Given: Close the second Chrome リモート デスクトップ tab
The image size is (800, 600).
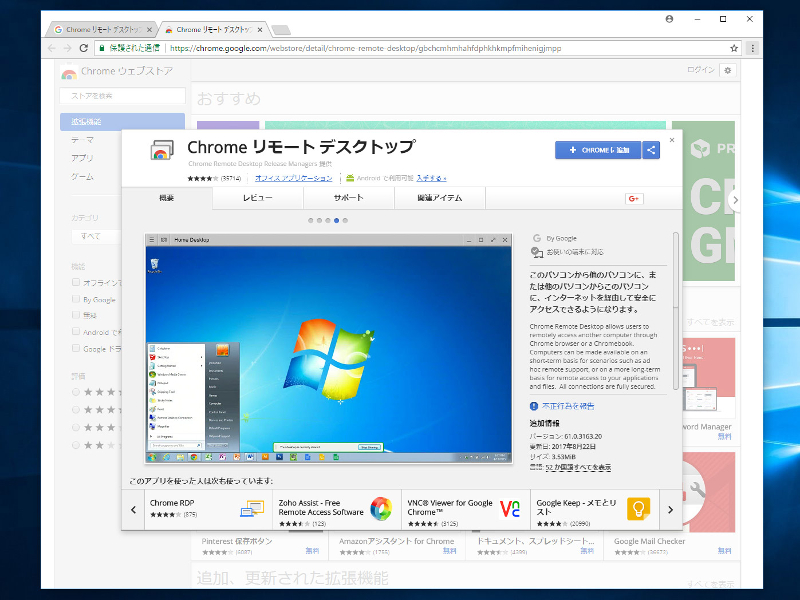Looking at the screenshot, I should pyautogui.click(x=260, y=30).
